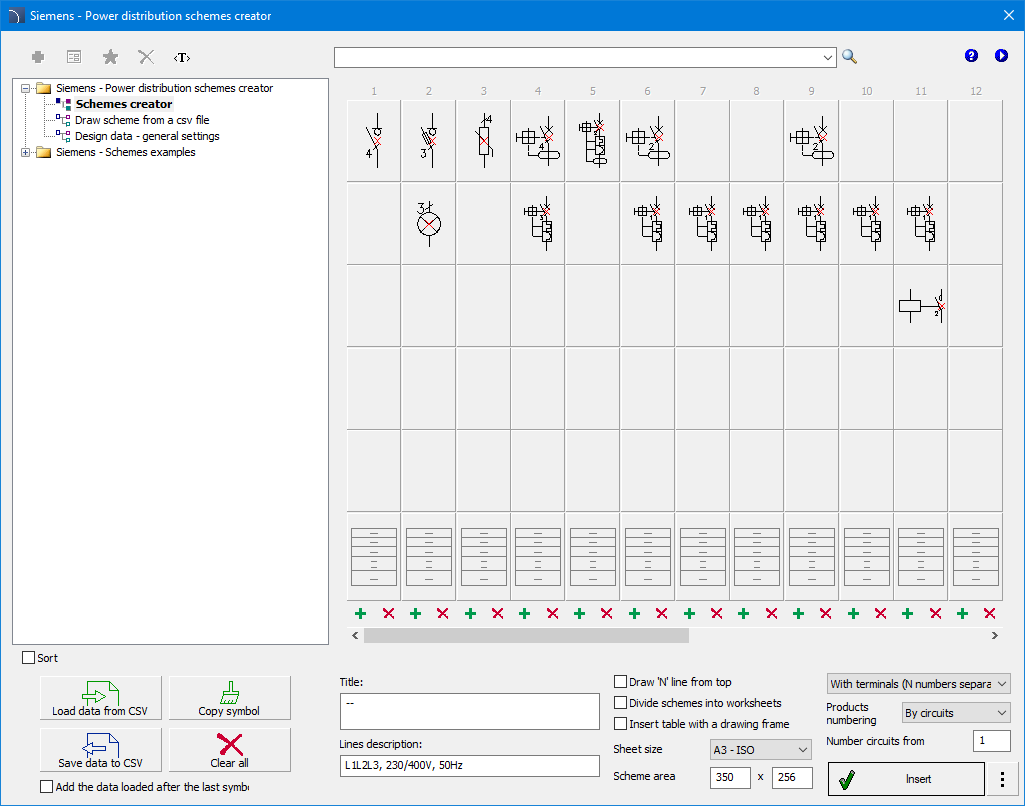Image resolution: width=1025 pixels, height=806 pixels.
Task: Click the Number circuits from field
Action: (992, 741)
